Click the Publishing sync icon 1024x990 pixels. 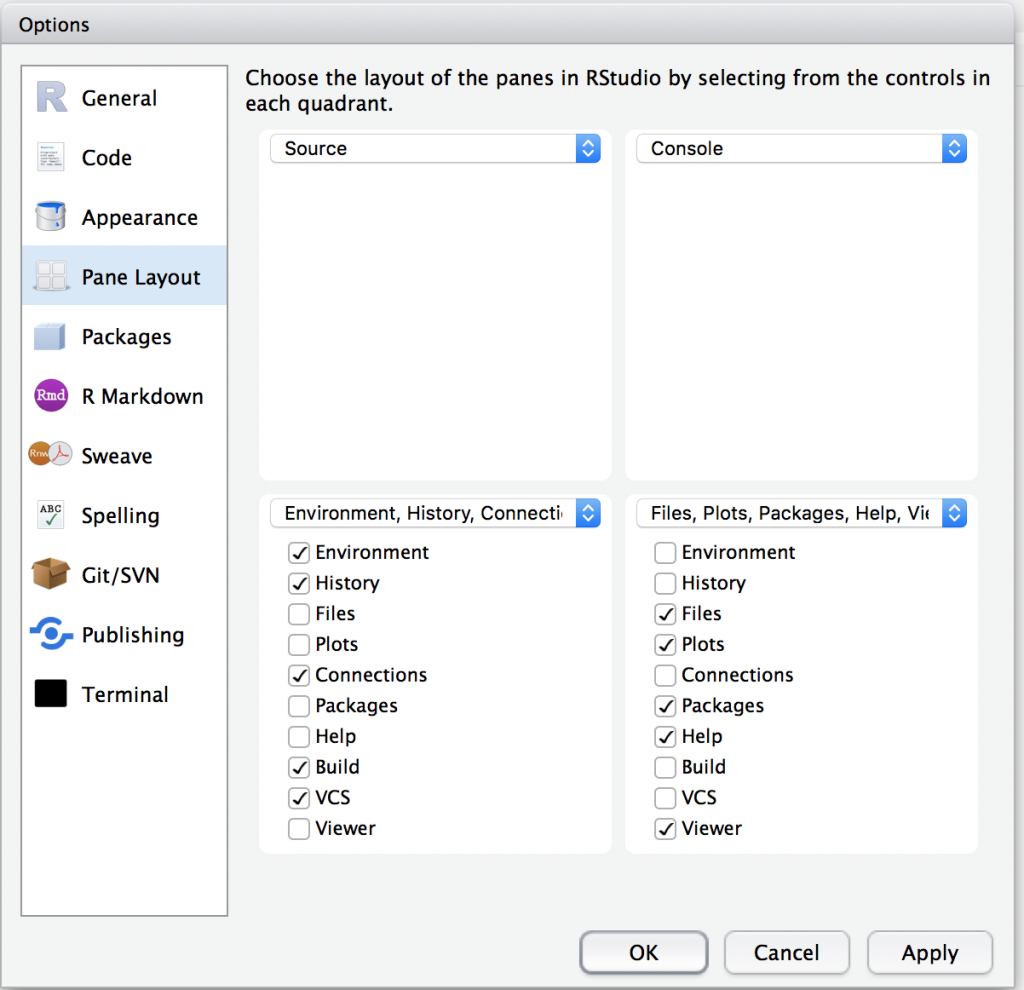pyautogui.click(x=51, y=634)
